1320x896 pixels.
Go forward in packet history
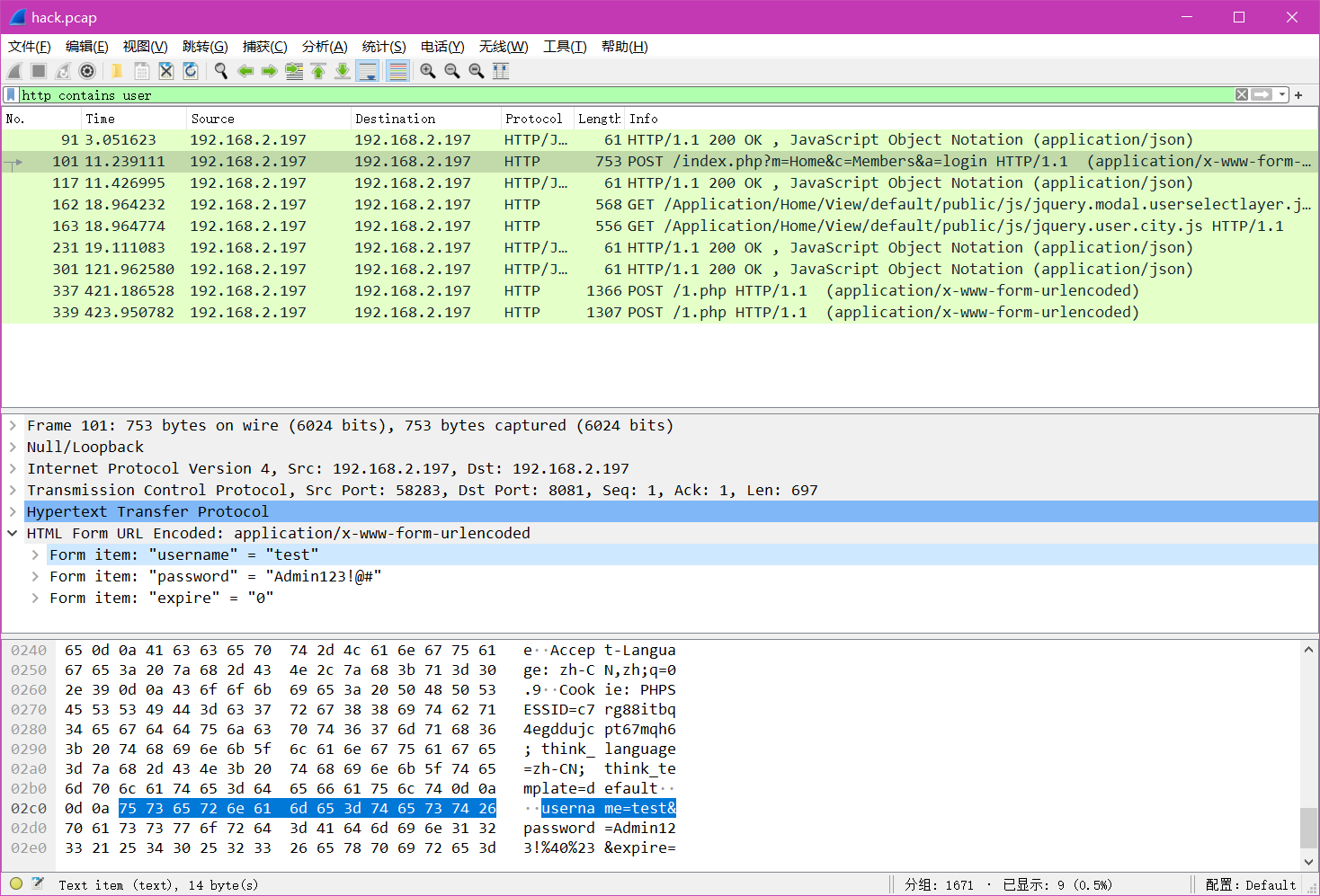pyautogui.click(x=270, y=71)
